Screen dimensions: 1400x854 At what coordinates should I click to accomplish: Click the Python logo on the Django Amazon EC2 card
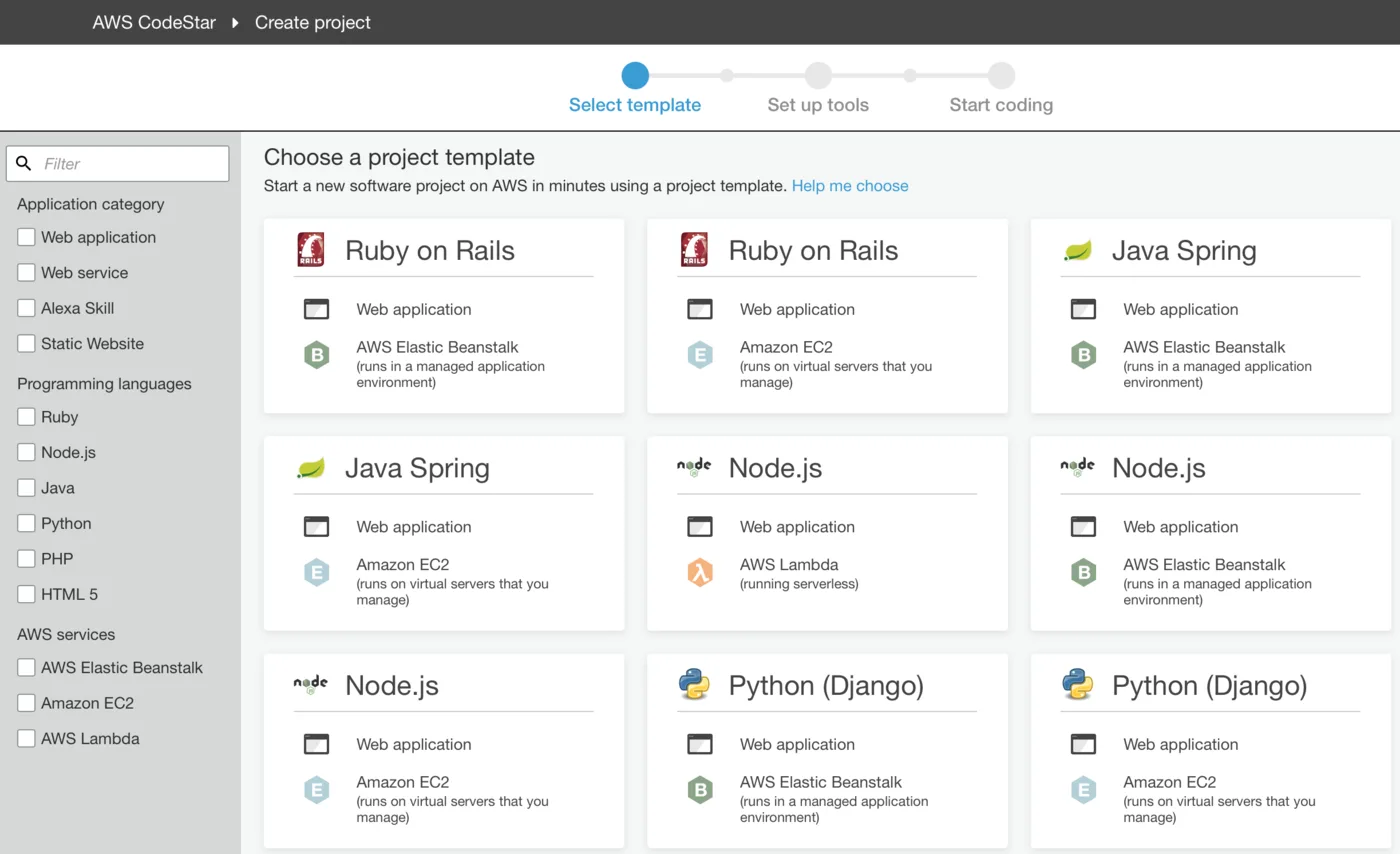pyautogui.click(x=1077, y=685)
